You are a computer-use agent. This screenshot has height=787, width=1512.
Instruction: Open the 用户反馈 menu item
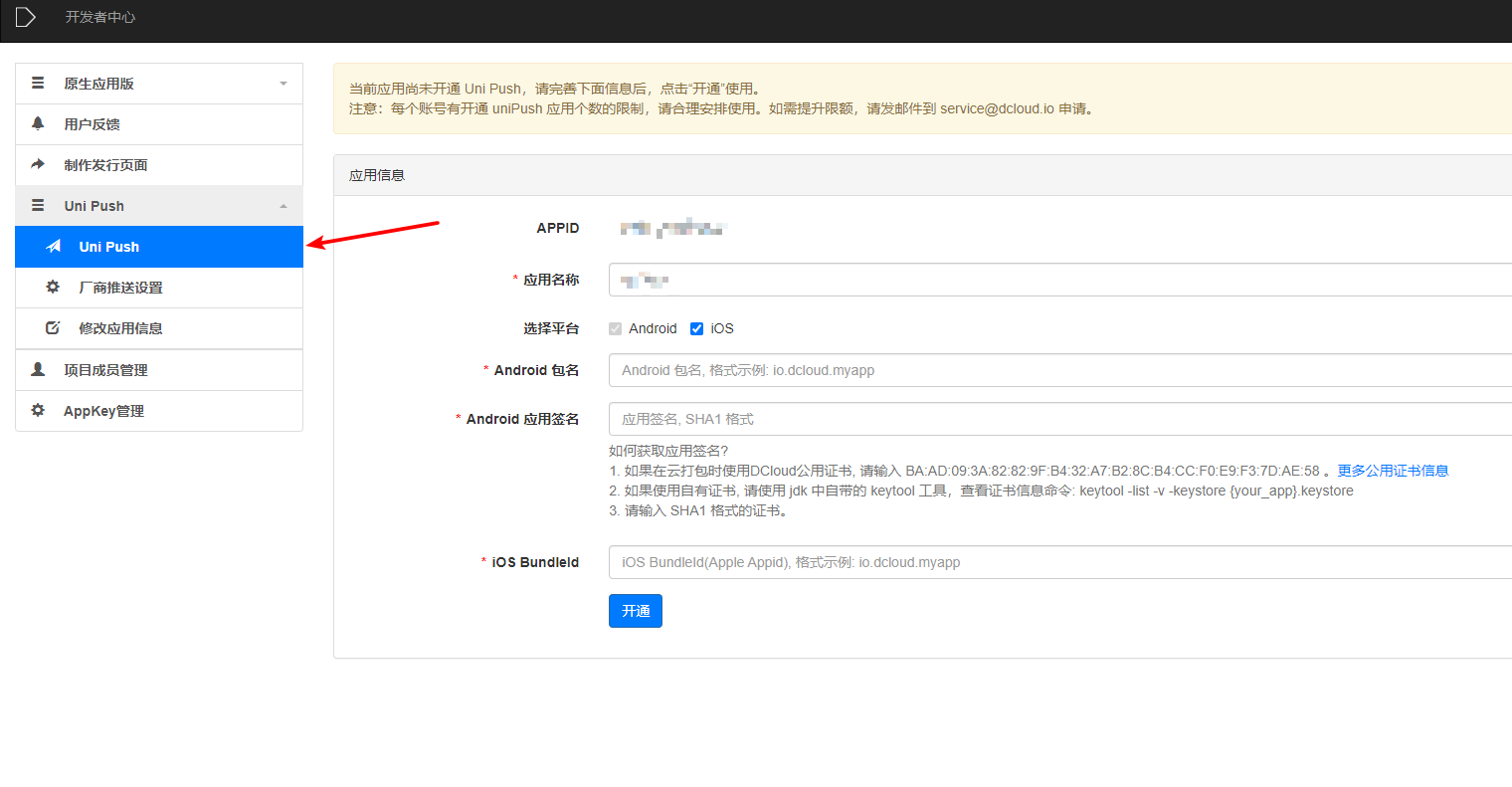[x=159, y=124]
